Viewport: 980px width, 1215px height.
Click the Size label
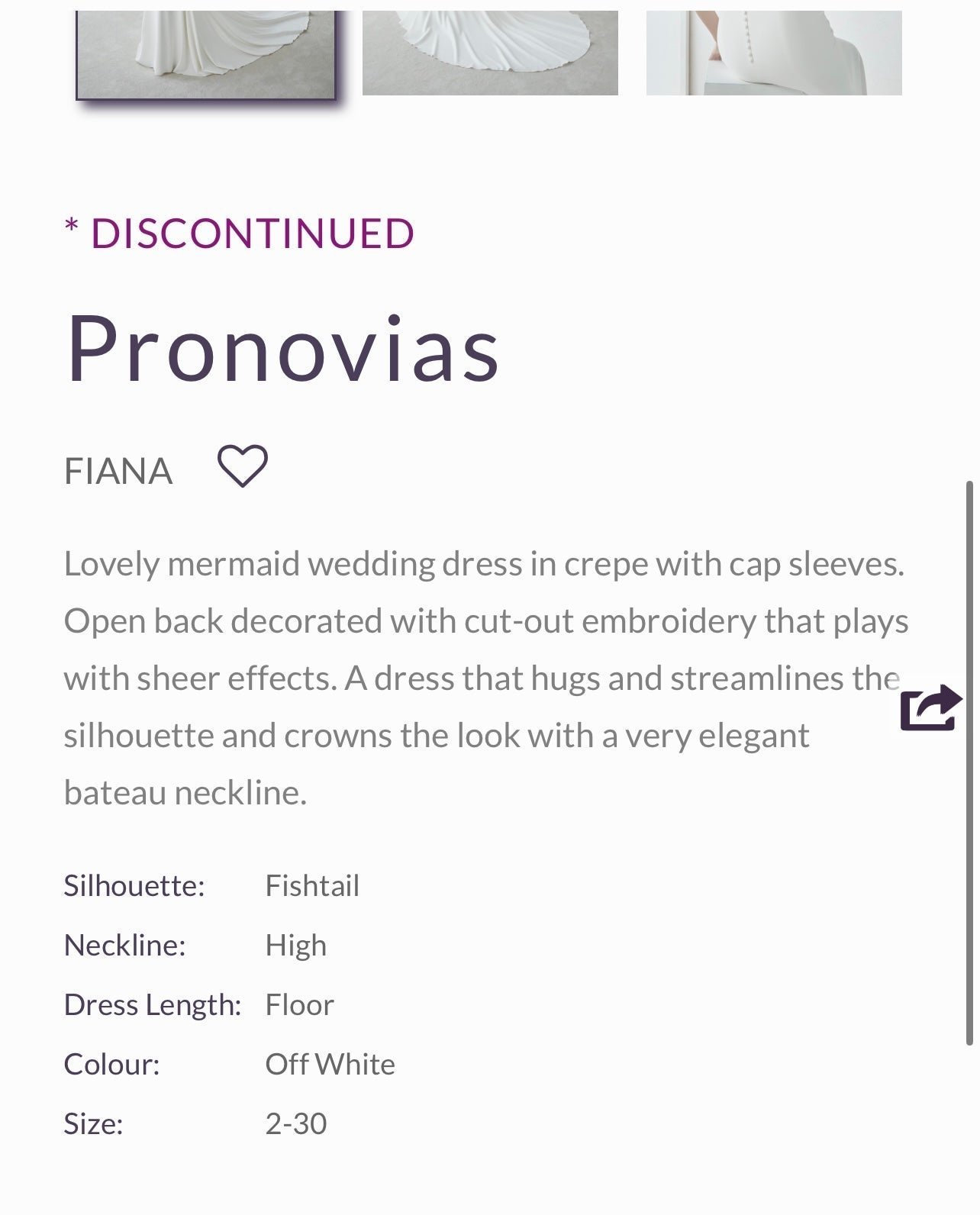tap(94, 1124)
